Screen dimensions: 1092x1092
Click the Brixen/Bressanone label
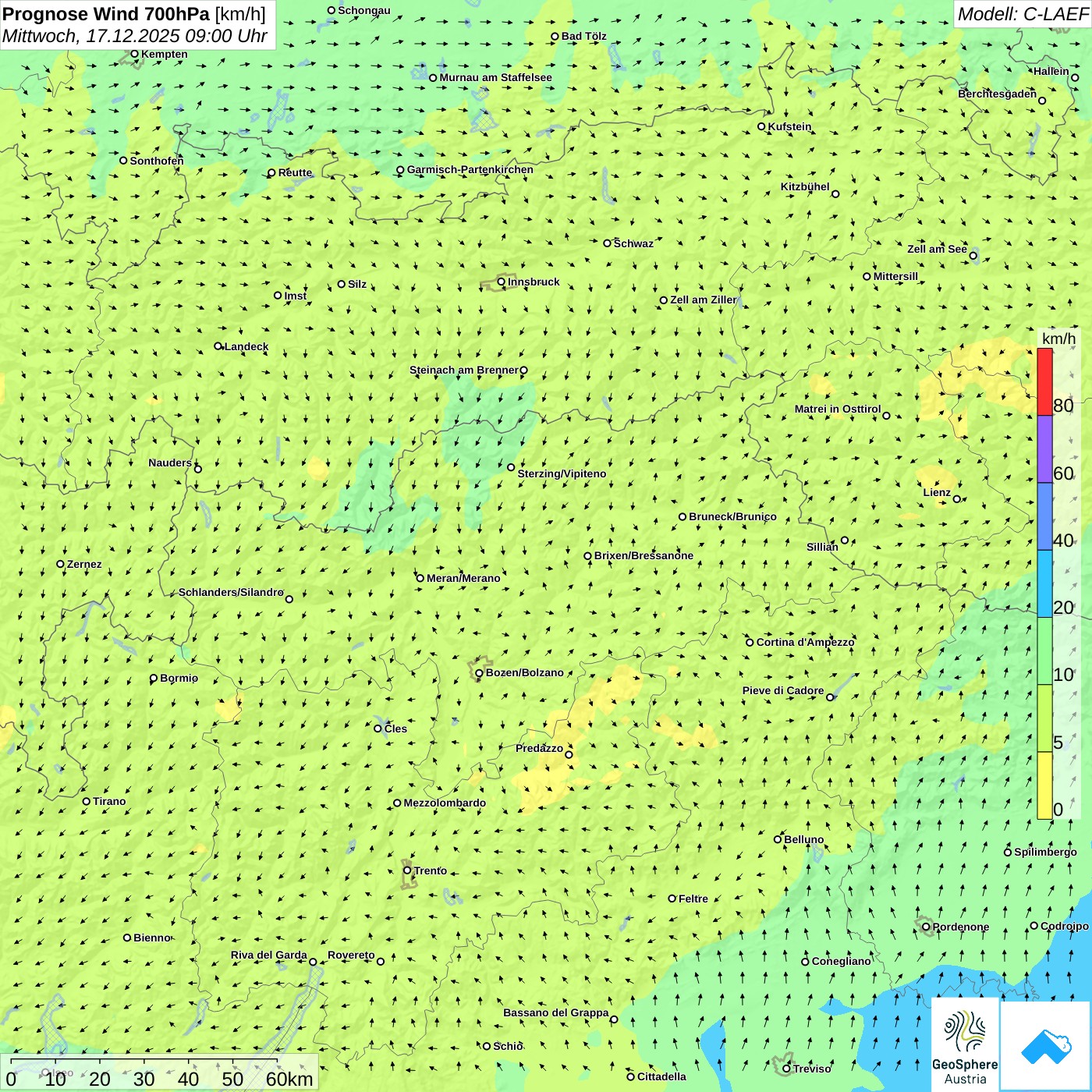click(643, 555)
